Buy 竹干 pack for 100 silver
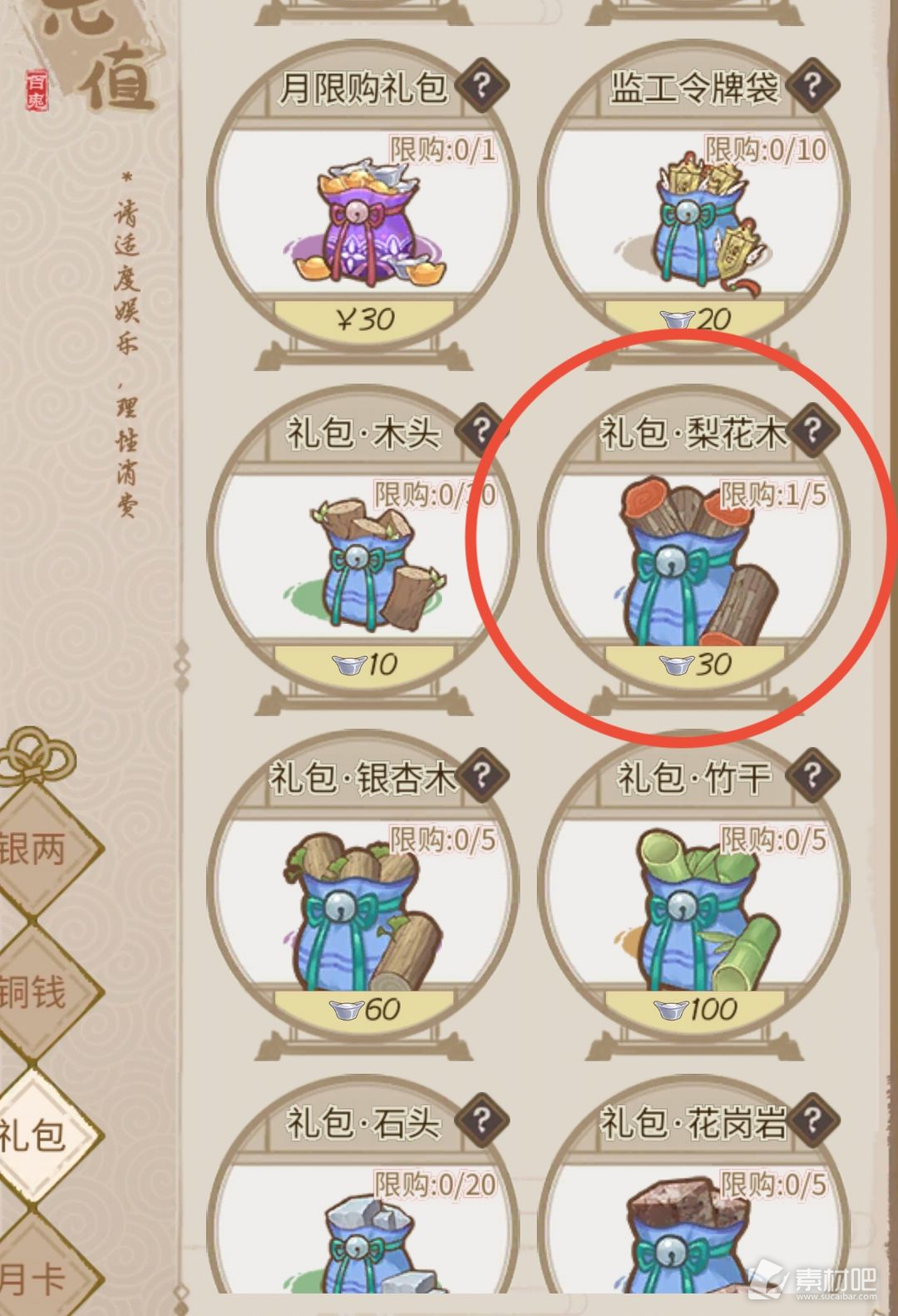Screen dimensions: 898x1316 695,1009
